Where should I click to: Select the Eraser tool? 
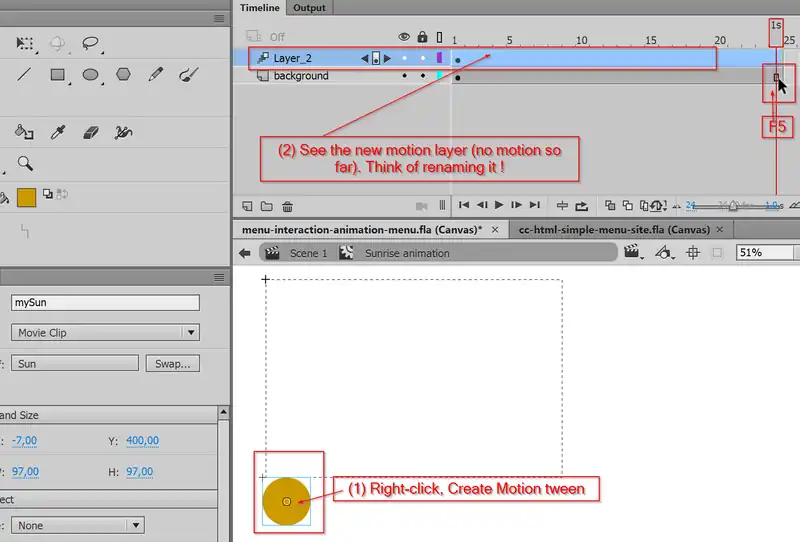tap(90, 131)
